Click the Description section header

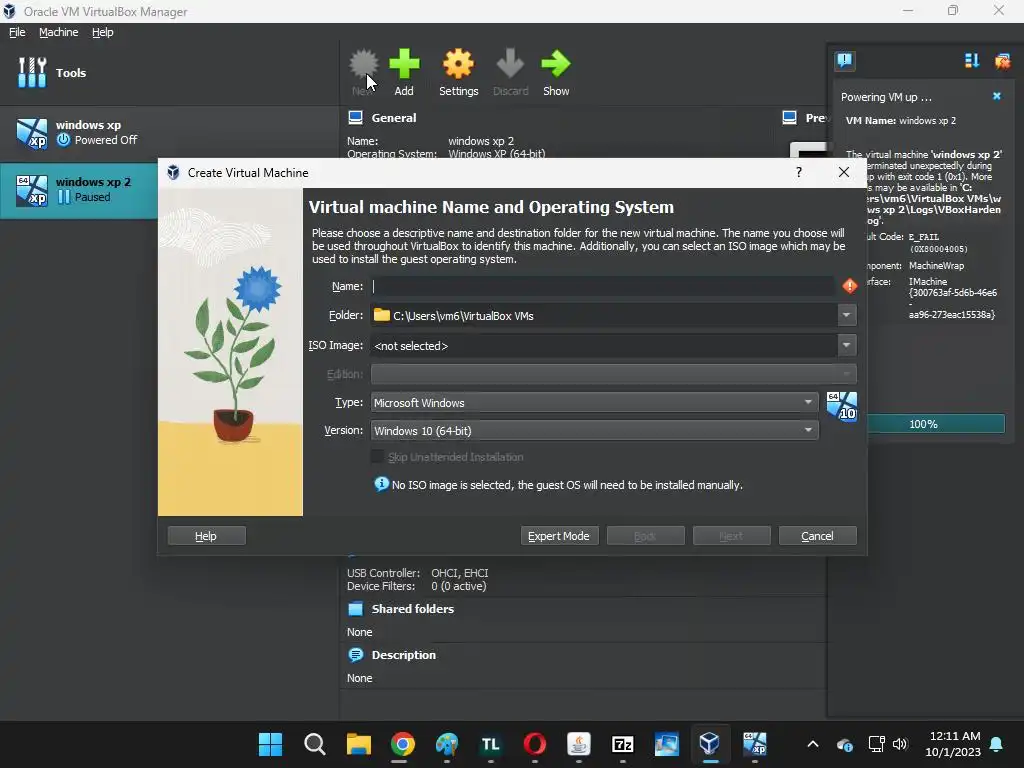point(404,654)
